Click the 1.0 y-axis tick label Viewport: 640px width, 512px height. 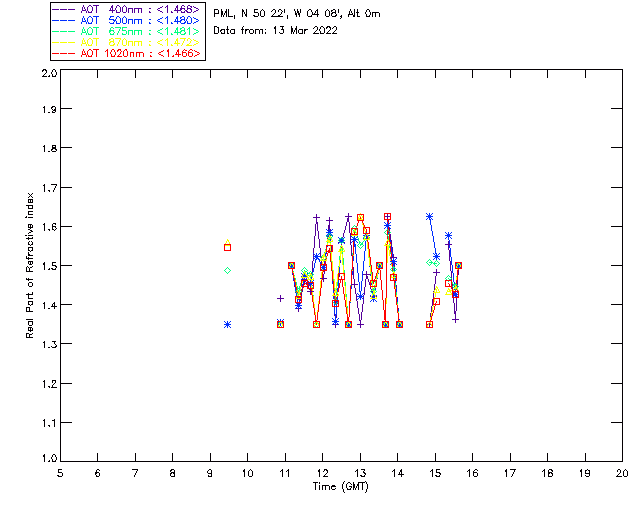(49, 458)
